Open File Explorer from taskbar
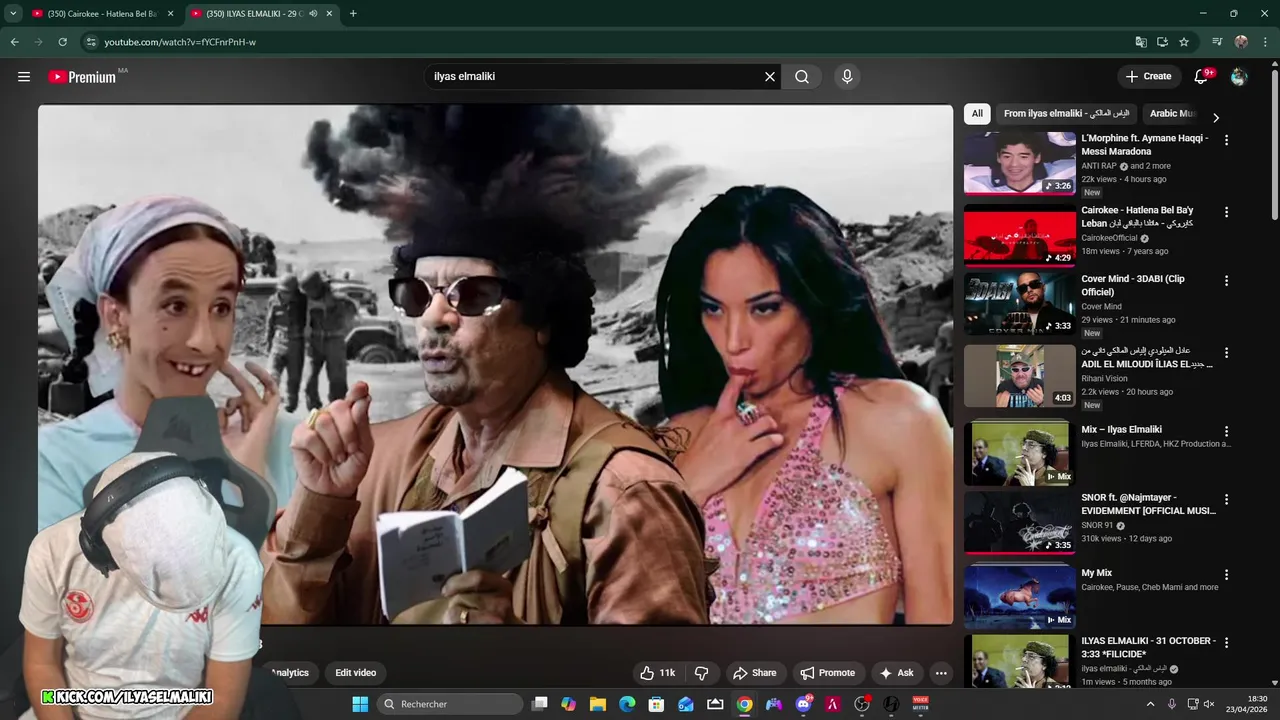Viewport: 1280px width, 720px height. [x=598, y=704]
